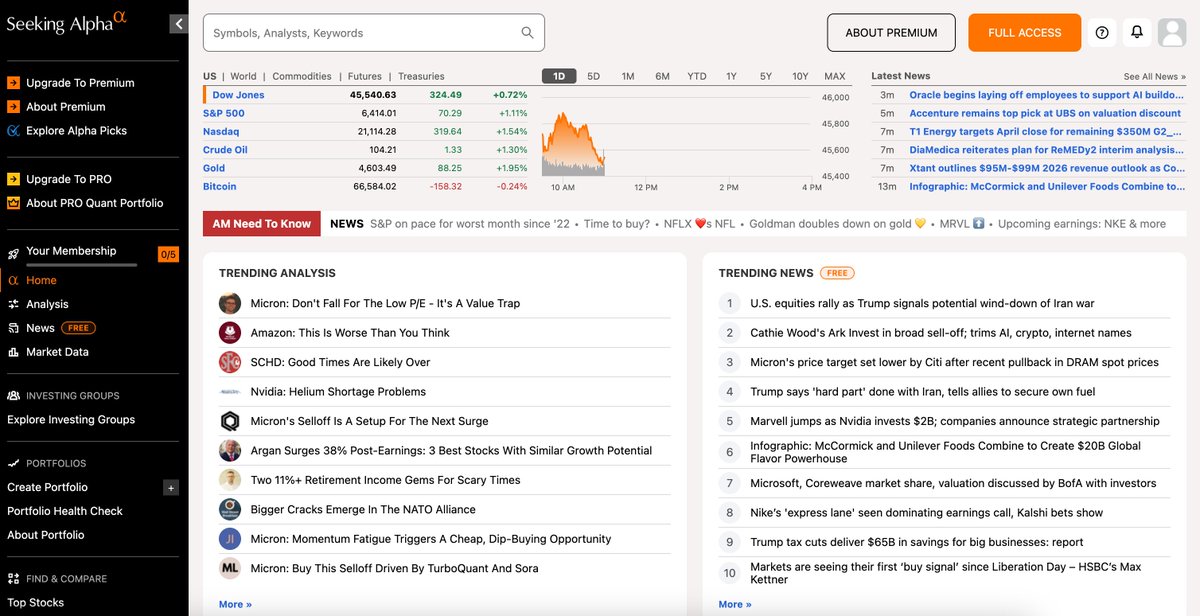Open "Cathie Wood's Ark Invest" trending news

pyautogui.click(x=941, y=333)
